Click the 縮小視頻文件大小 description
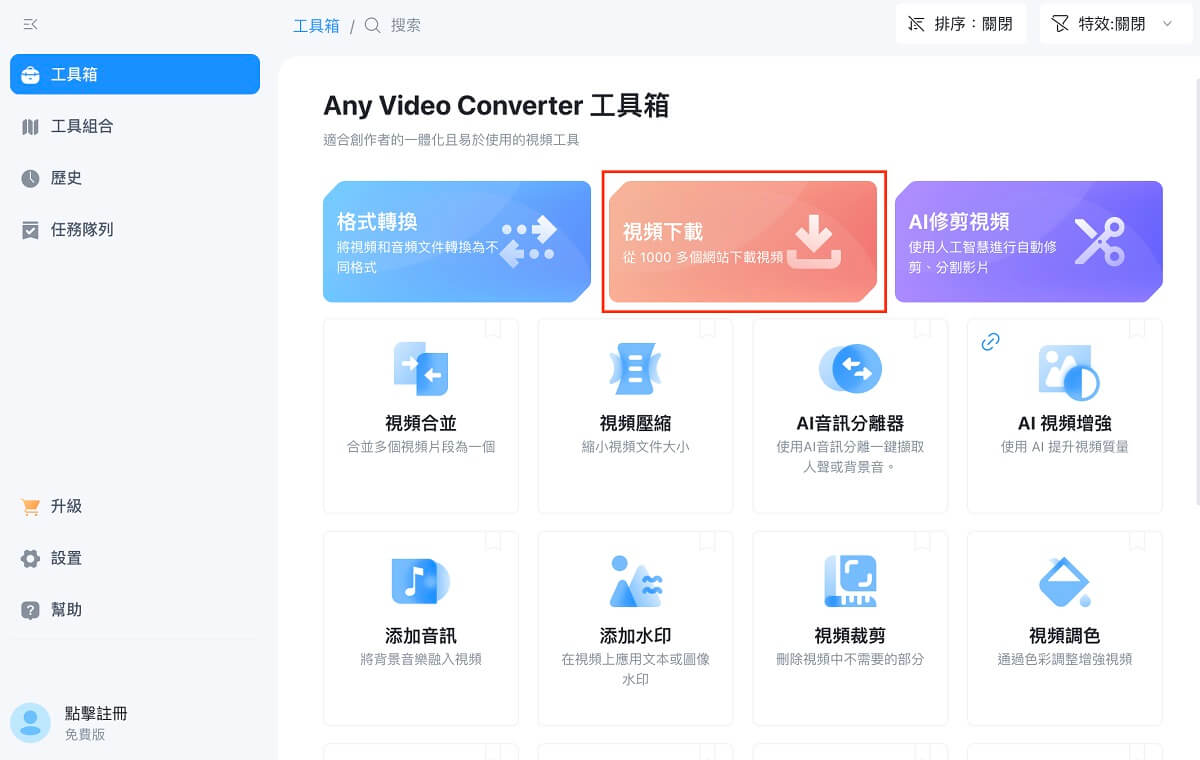The width and height of the screenshot is (1200, 760). click(x=635, y=447)
